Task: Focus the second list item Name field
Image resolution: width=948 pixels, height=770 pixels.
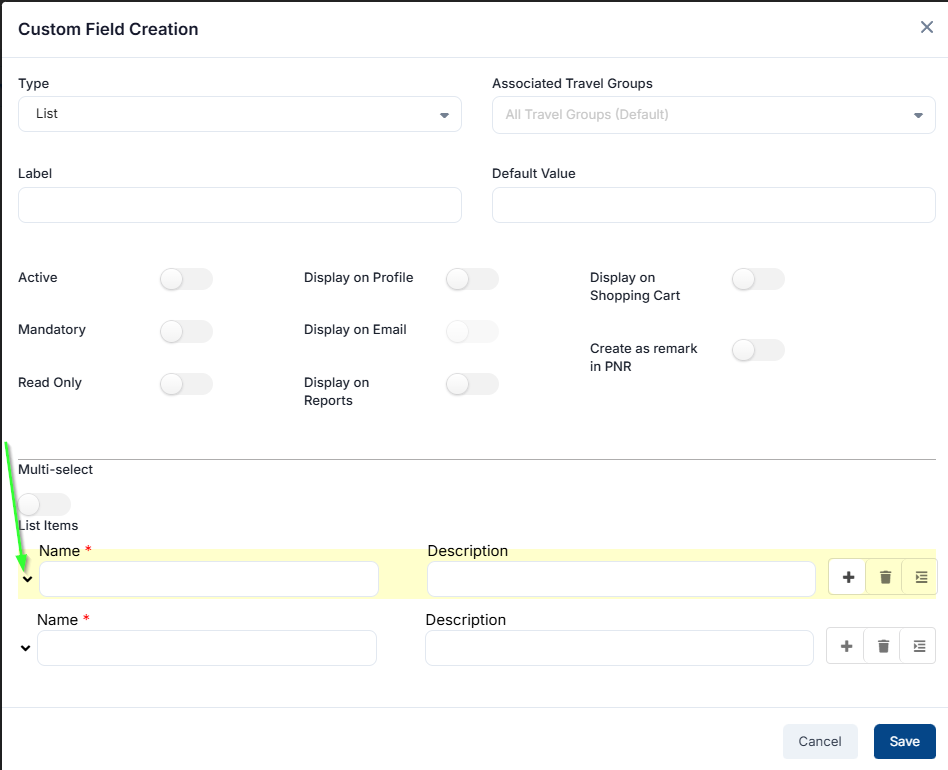Action: (x=207, y=648)
